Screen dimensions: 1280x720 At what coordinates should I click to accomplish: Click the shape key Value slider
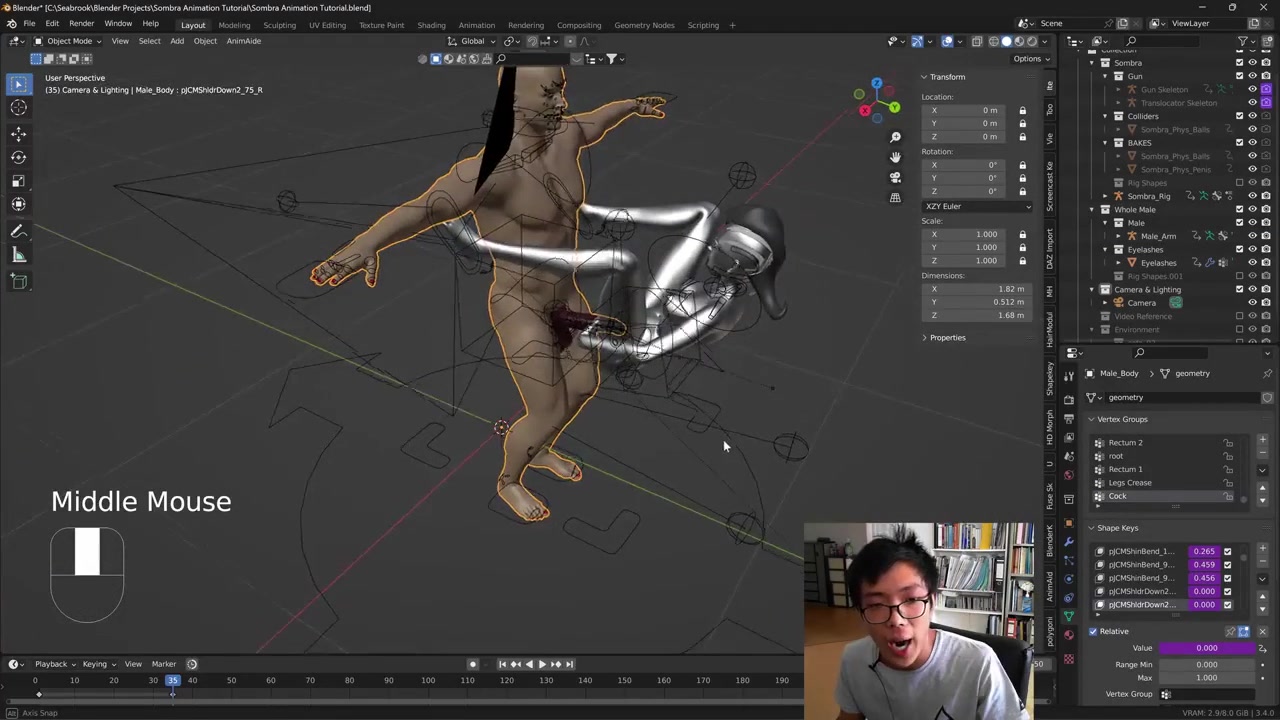[x=1206, y=648]
